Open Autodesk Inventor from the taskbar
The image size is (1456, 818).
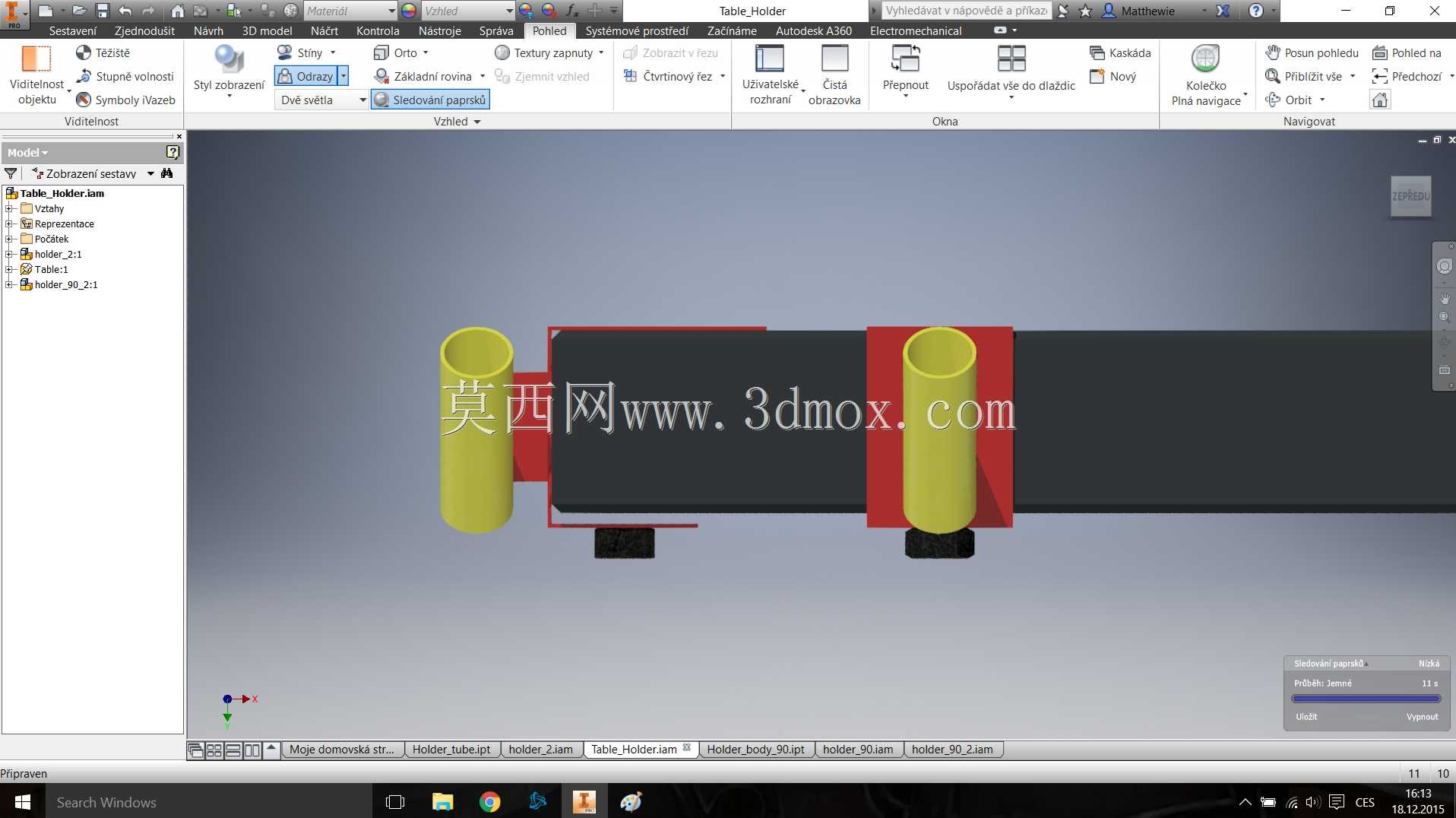click(x=584, y=801)
